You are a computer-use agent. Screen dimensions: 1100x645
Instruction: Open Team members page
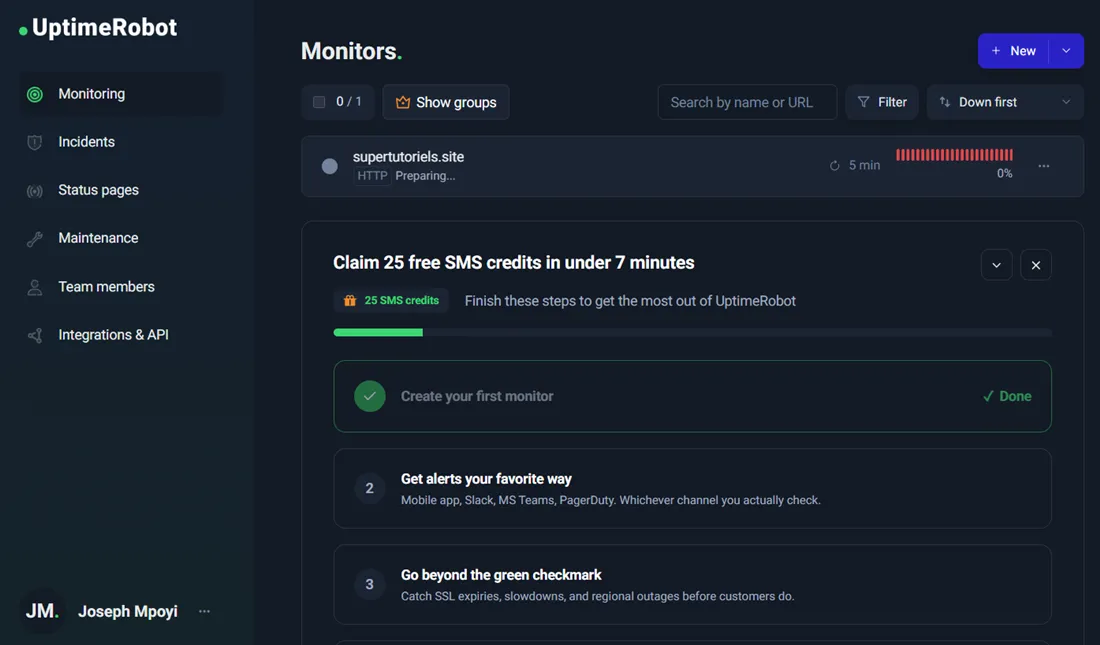[x=106, y=286]
